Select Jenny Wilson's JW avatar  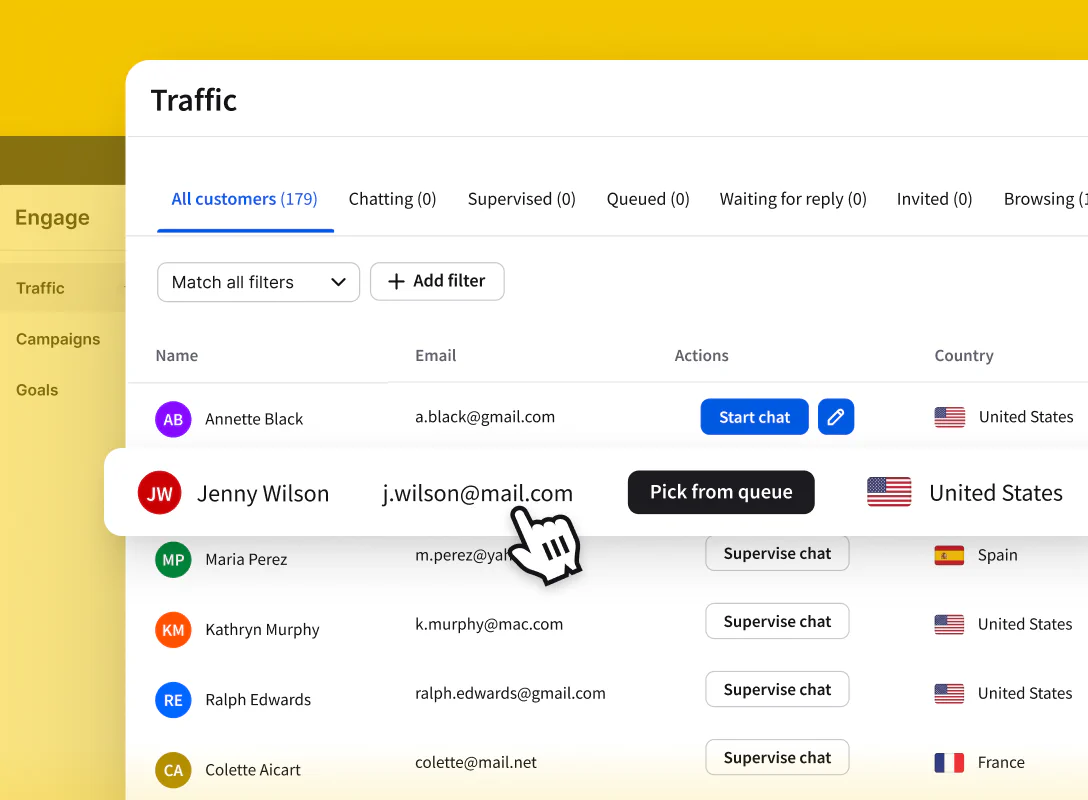click(x=159, y=492)
